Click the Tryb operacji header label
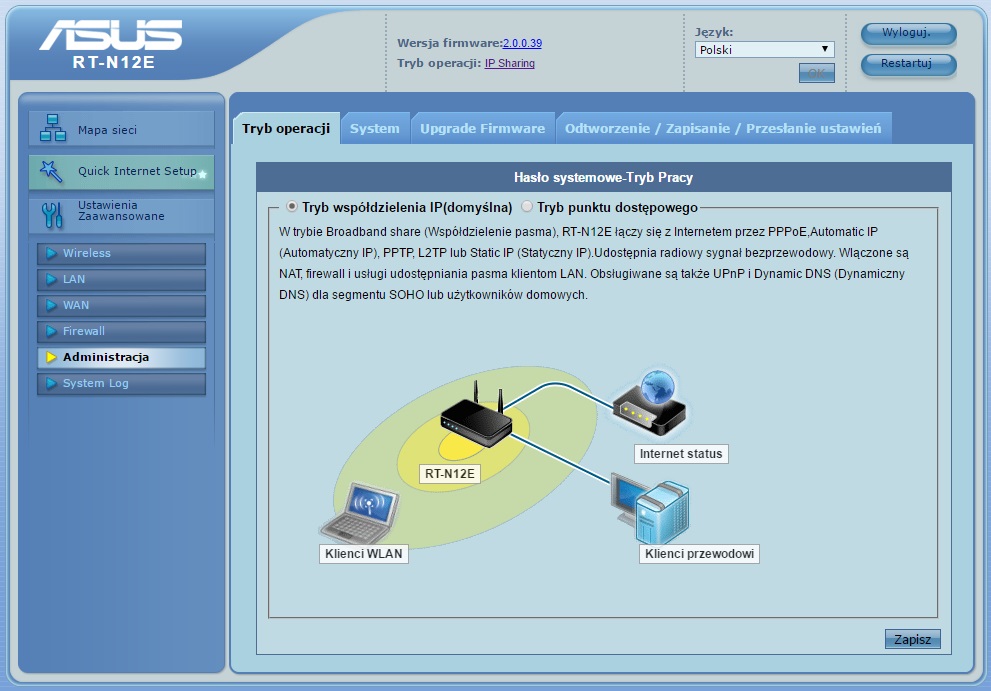Image resolution: width=991 pixels, height=691 pixels. (439, 63)
